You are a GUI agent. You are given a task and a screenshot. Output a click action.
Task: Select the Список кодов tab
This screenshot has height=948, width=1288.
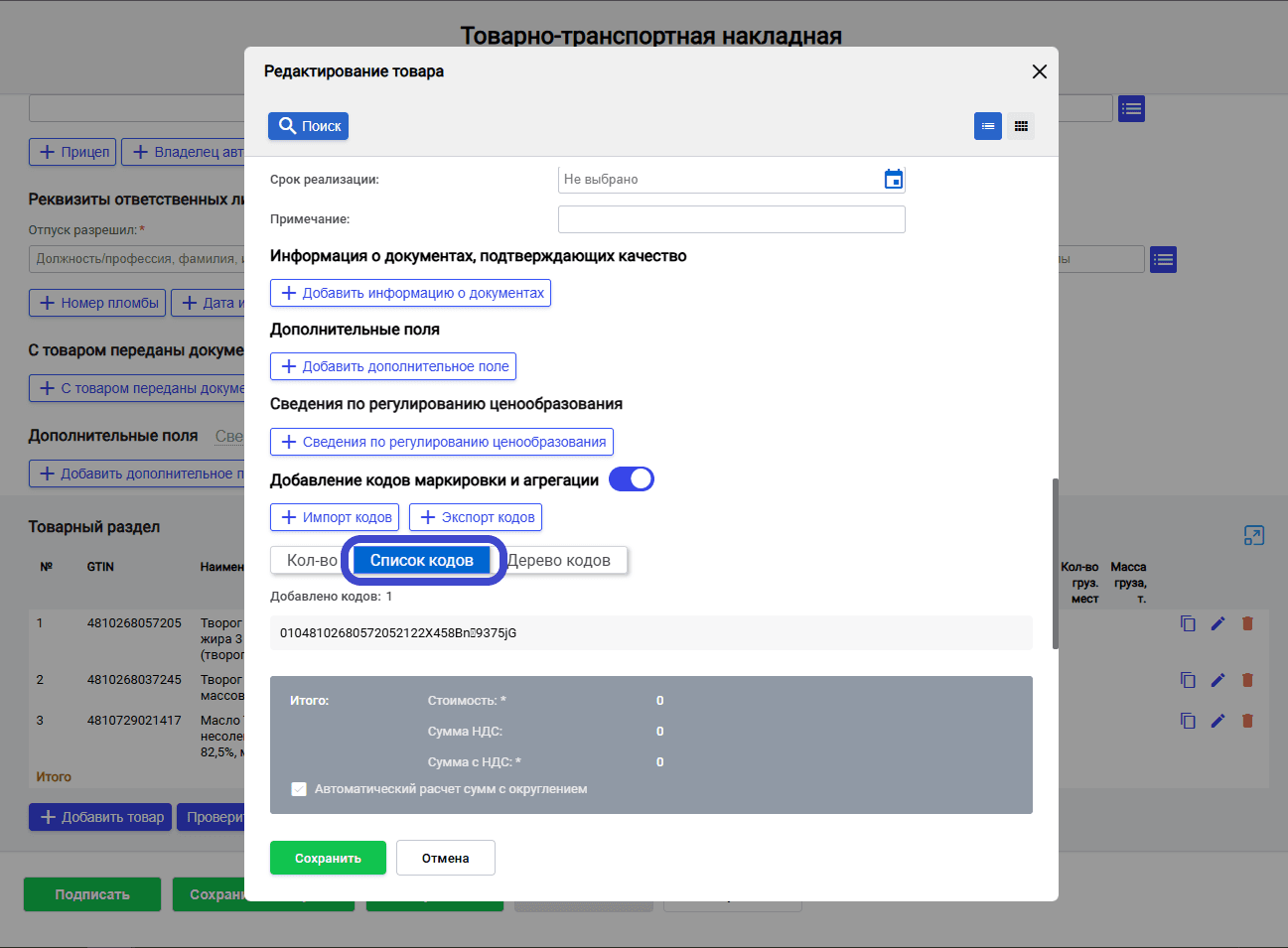tap(422, 560)
